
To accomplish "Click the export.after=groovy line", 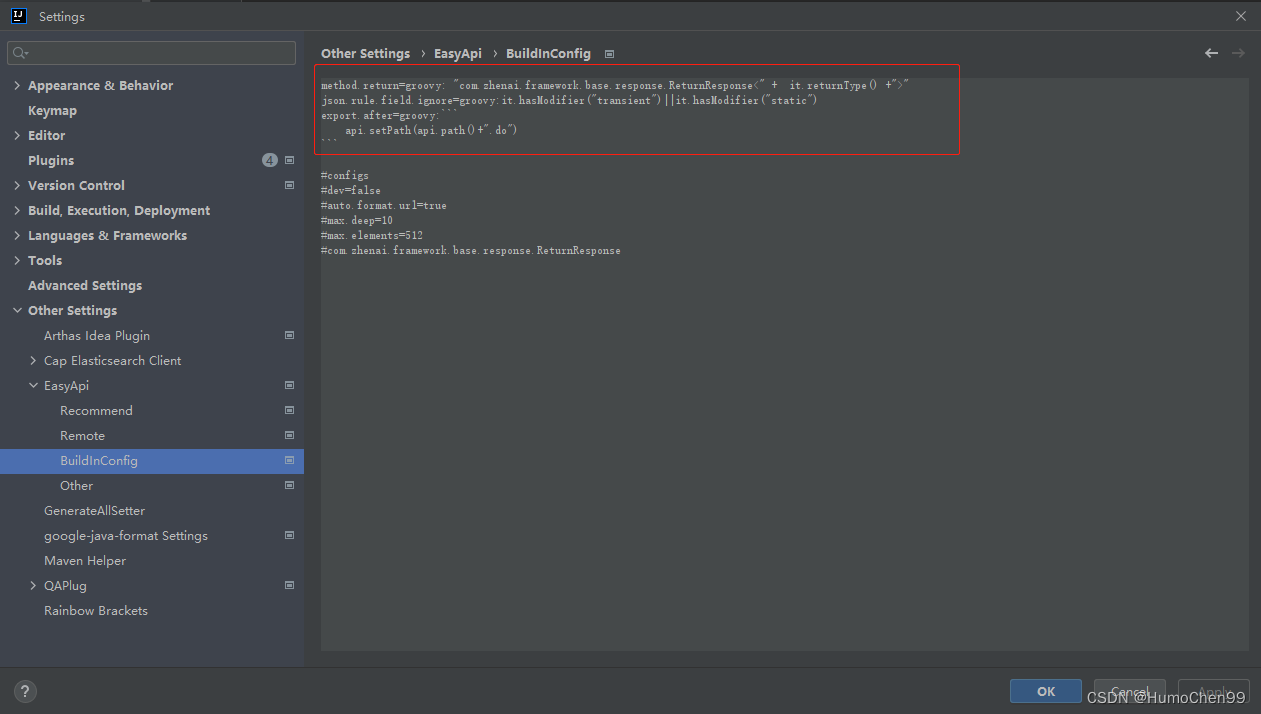I will coord(389,115).
